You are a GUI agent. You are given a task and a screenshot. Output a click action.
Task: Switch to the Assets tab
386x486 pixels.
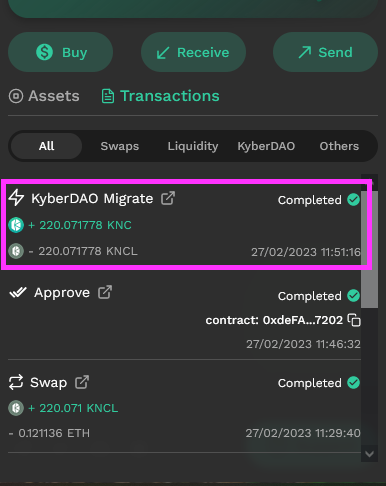tap(44, 96)
